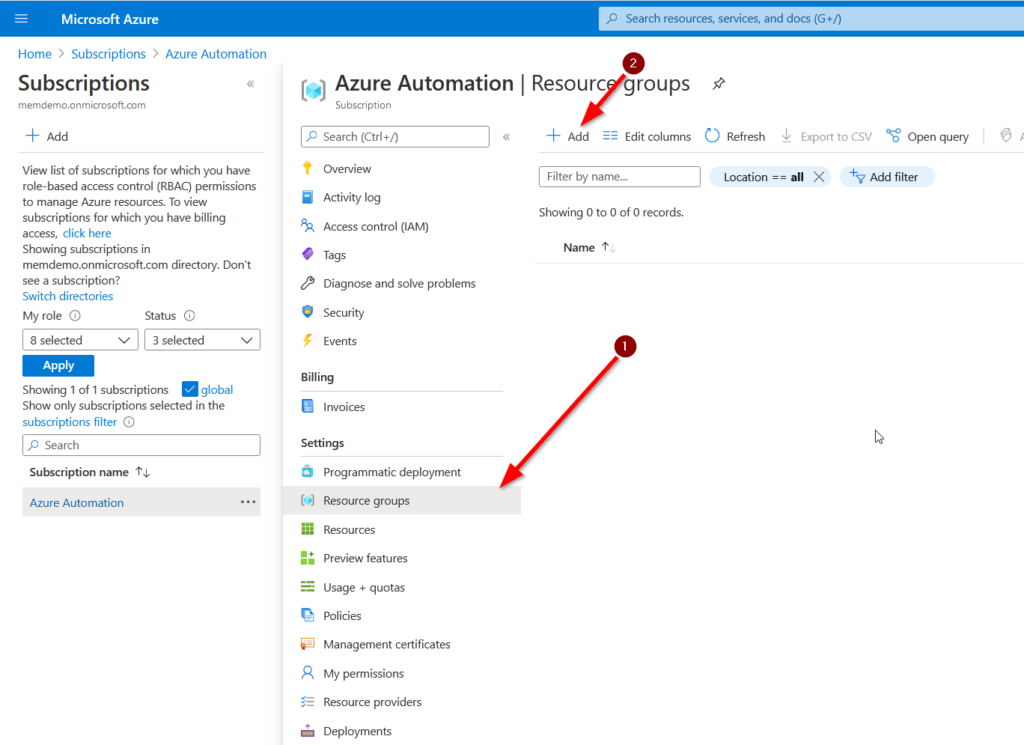Click Open query in toolbar
Screen dimensions: 1024x745
tap(927, 136)
